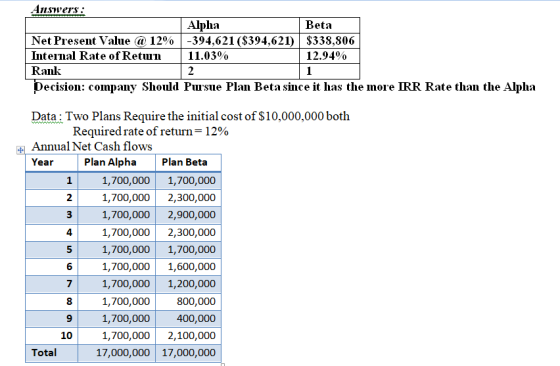This screenshot has height=366, width=560.
Task: Click "Net Present Value @ 12%" row label
Action: click(x=103, y=41)
